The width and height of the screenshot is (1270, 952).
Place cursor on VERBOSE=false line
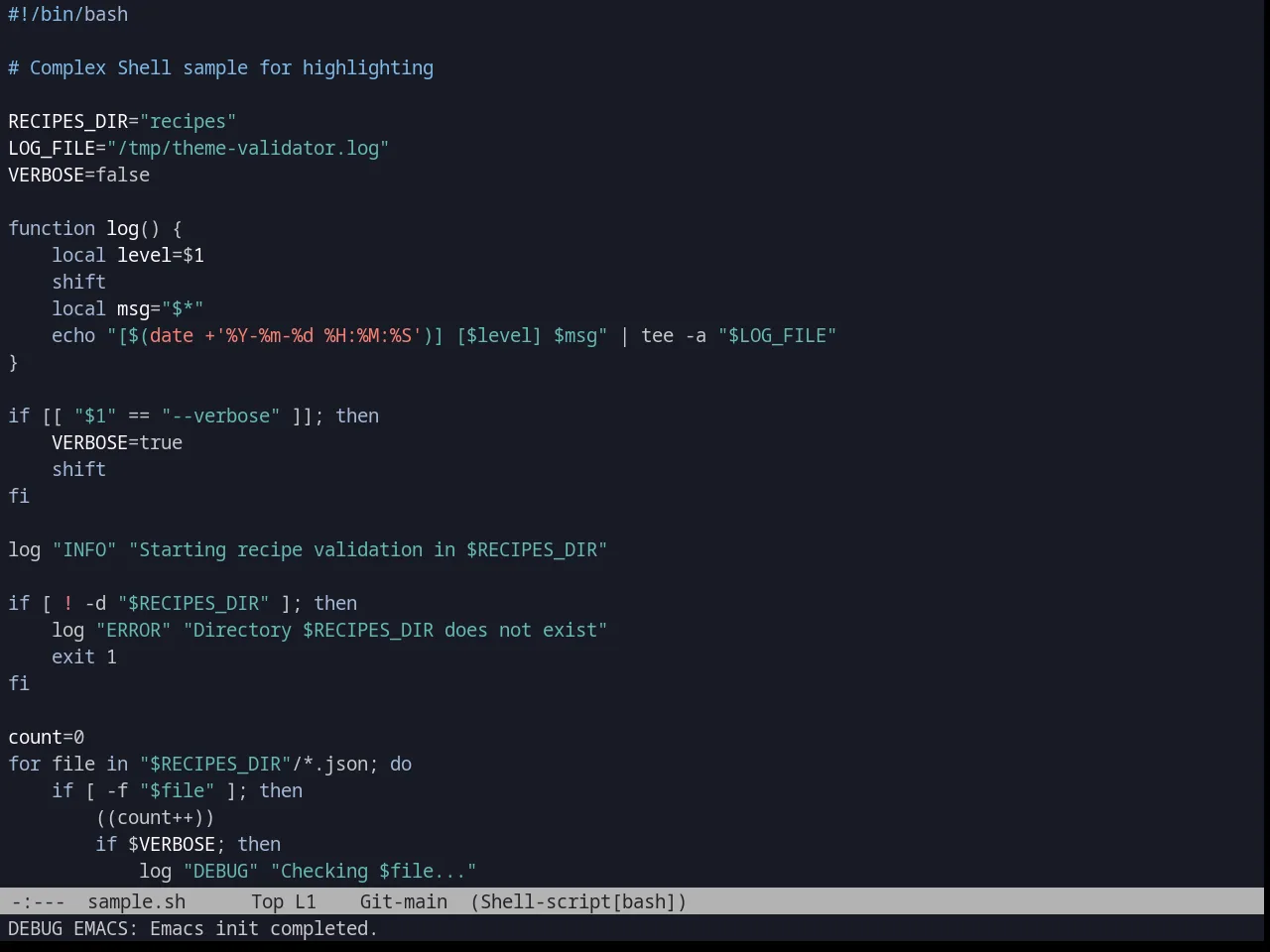[79, 175]
